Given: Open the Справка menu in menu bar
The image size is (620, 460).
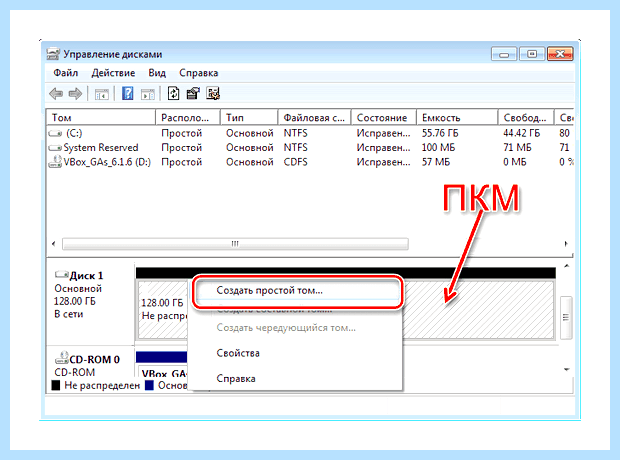Looking at the screenshot, I should (x=198, y=73).
